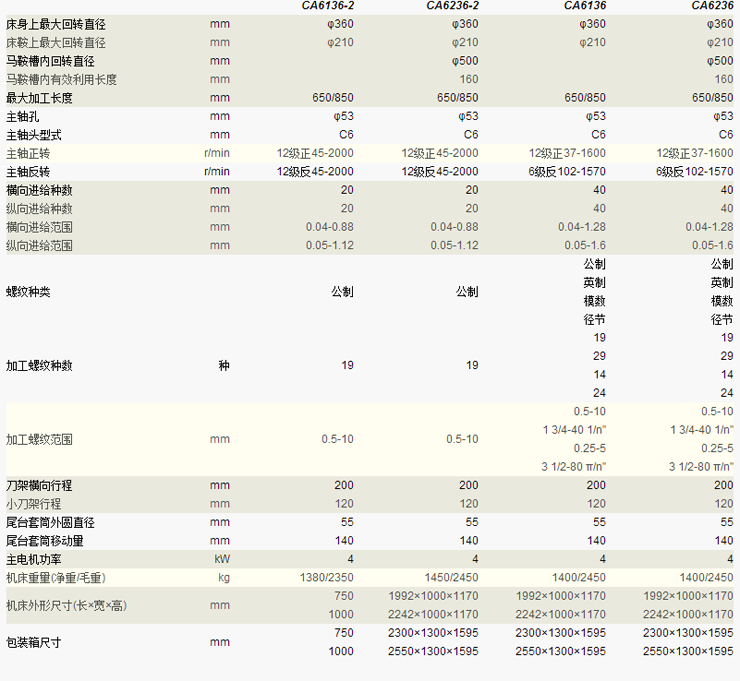
Task: Click the 主电机功率 row label
Action: [34, 559]
